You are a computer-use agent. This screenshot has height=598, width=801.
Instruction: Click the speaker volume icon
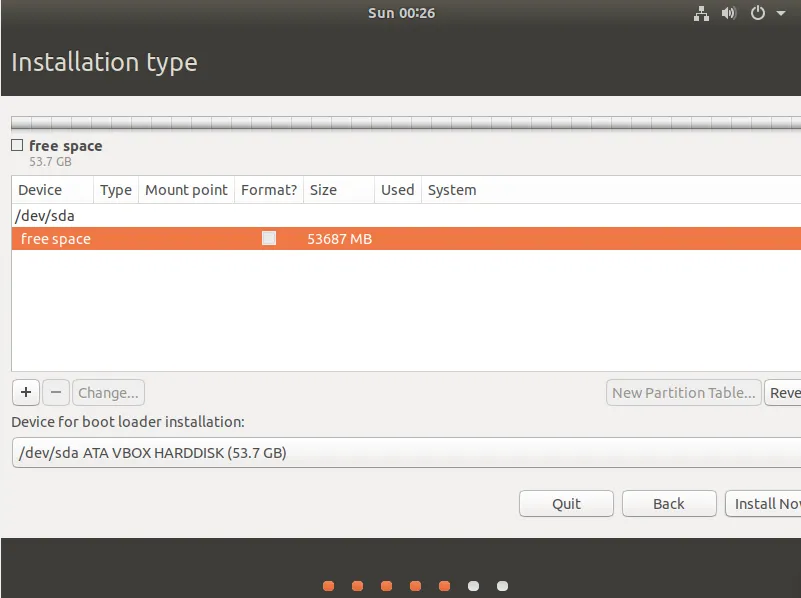(729, 13)
